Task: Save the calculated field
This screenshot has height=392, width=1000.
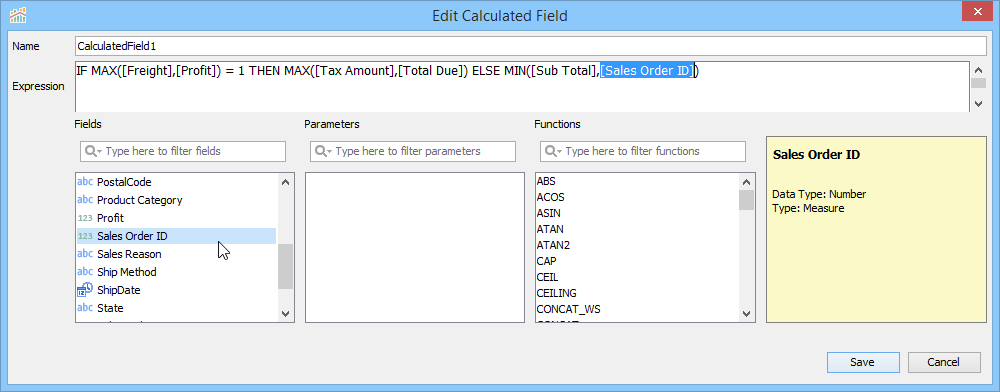Action: pos(862,362)
